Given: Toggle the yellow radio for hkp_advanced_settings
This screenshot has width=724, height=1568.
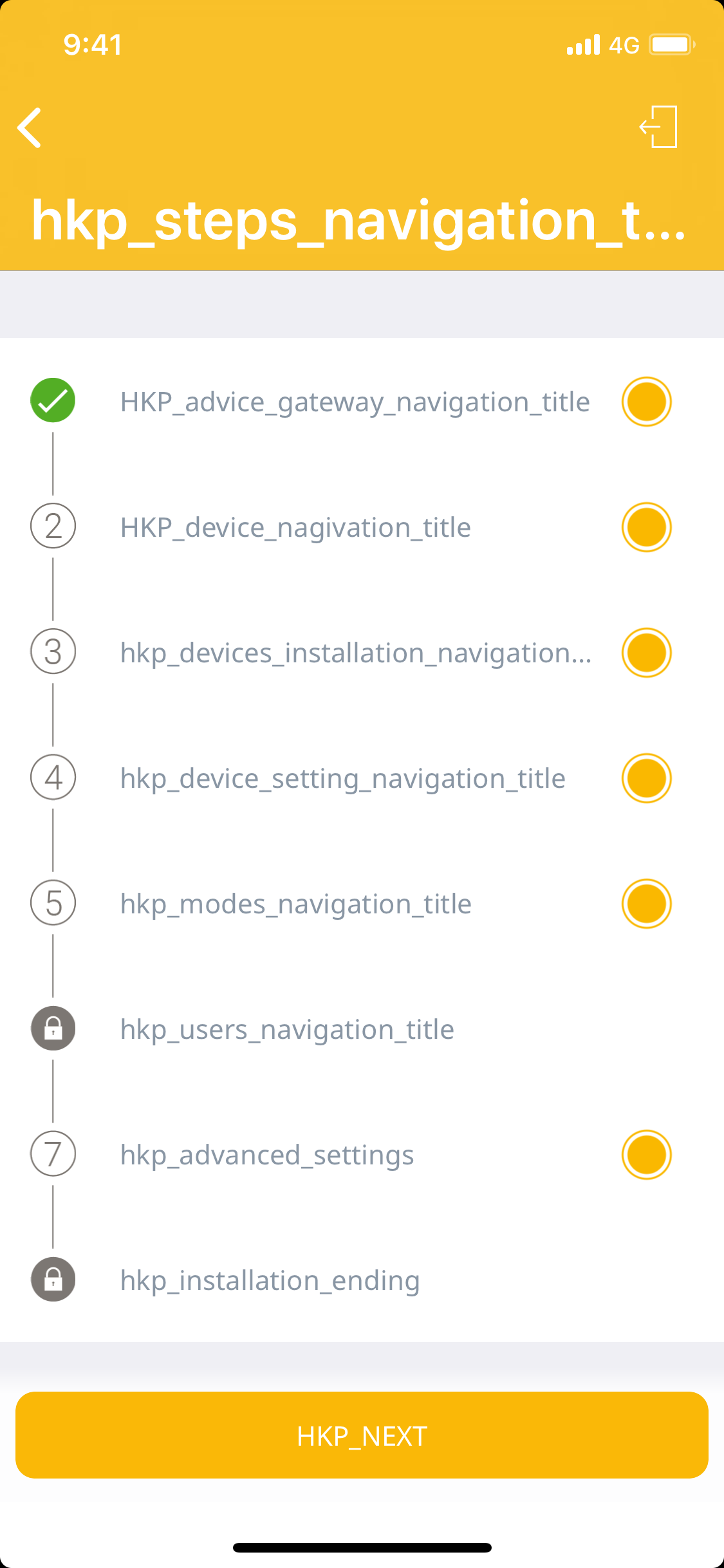Looking at the screenshot, I should pyautogui.click(x=646, y=1155).
